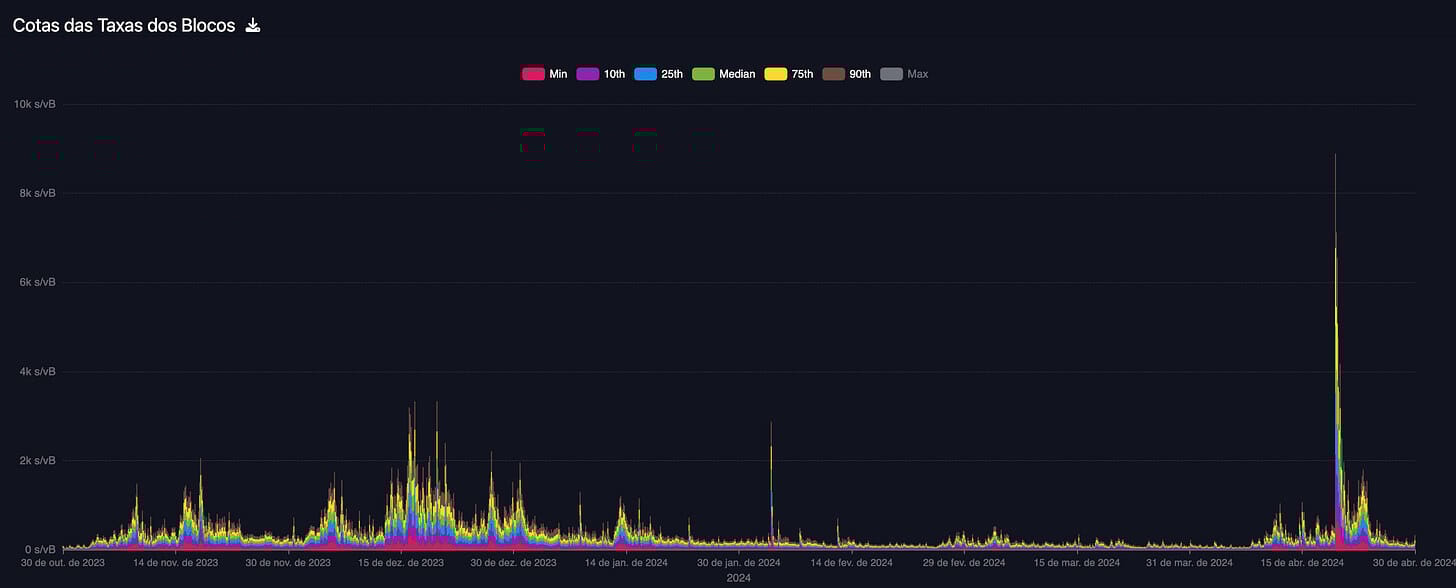1456x588 pixels.
Task: Click the chart title Cotas das Taxas dos Blocos
Action: [x=124, y=26]
